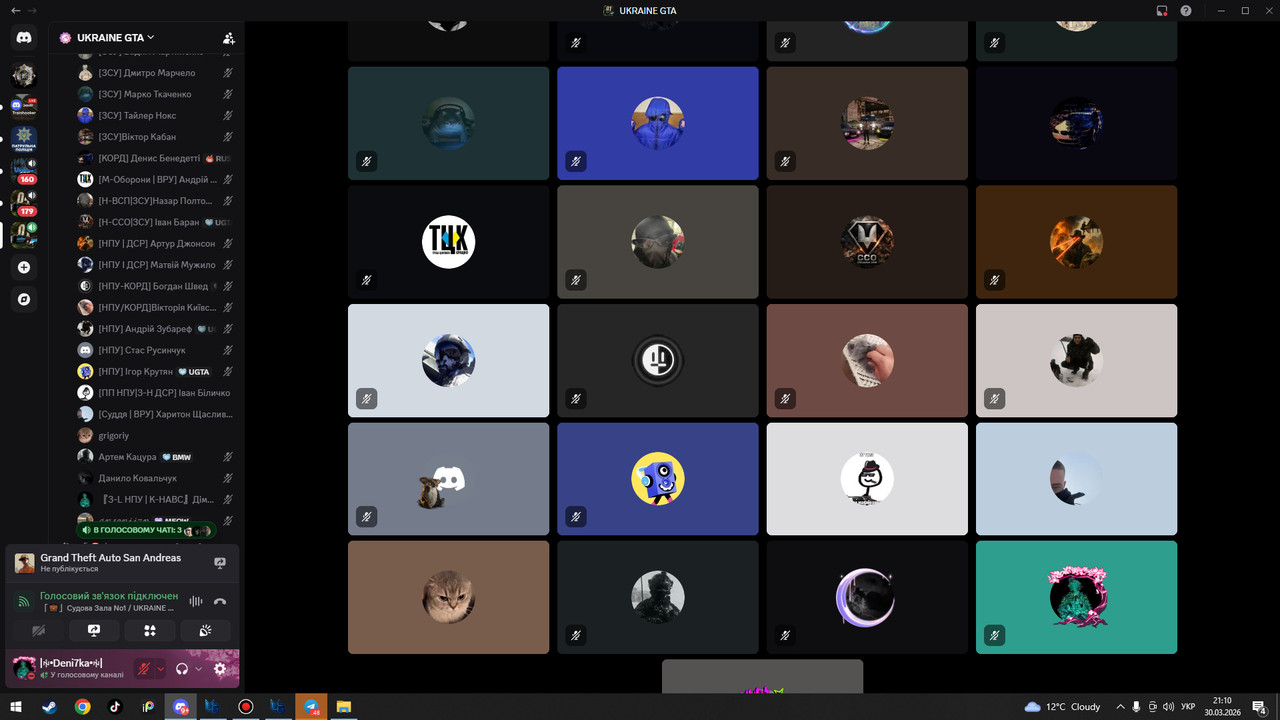Viewport: 1280px width, 720px height.
Task: Open taskbar weather 12°C Cloudy widget
Action: coord(1062,706)
